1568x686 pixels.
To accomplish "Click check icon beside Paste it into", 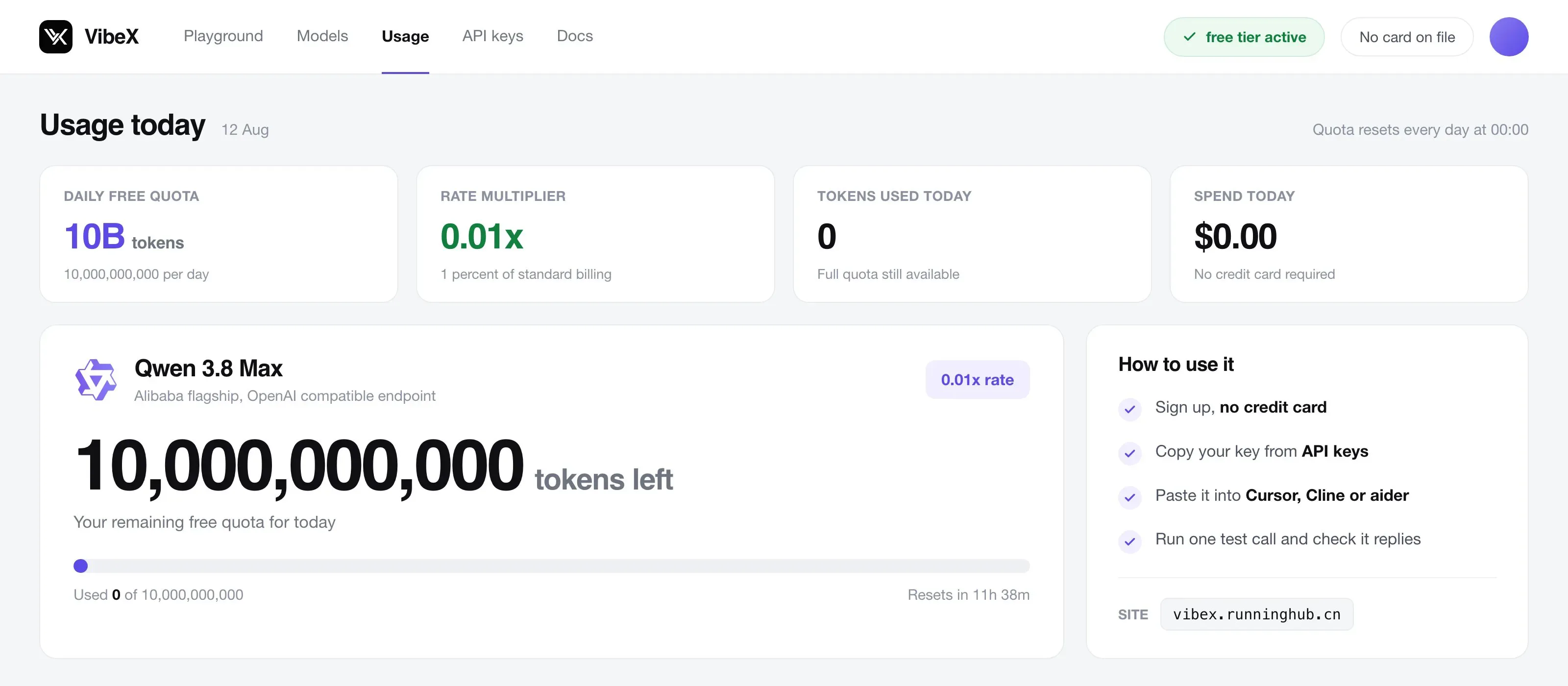I will 1129,497.
